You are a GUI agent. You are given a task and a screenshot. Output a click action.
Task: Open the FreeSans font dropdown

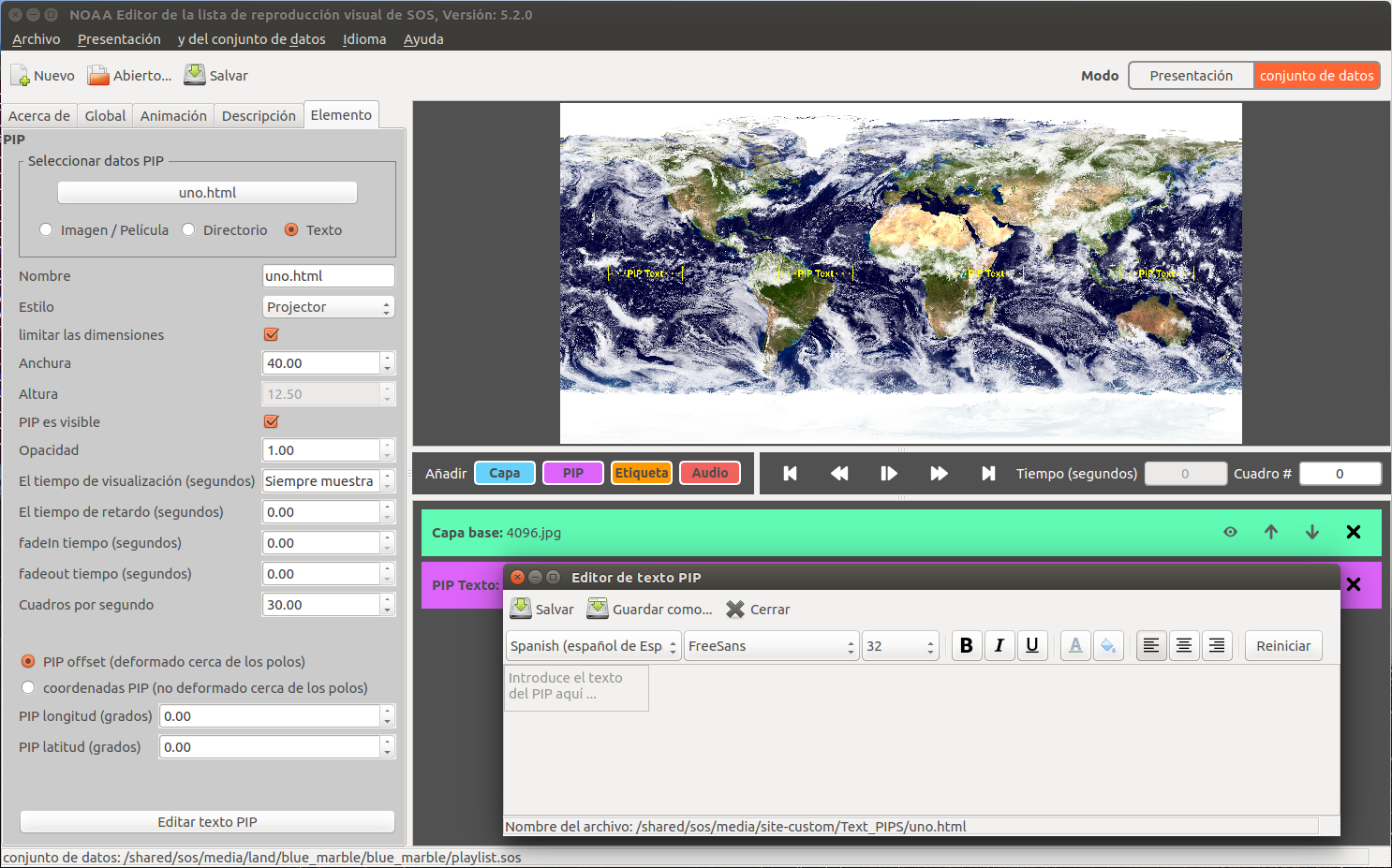[771, 646]
